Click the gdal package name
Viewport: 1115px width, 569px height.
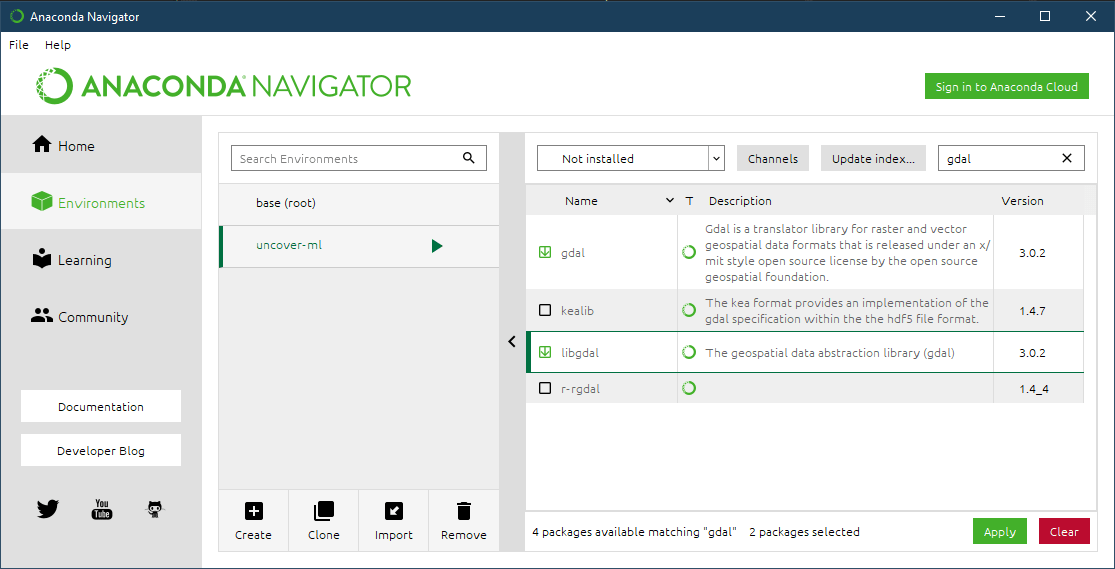pyautogui.click(x=573, y=252)
